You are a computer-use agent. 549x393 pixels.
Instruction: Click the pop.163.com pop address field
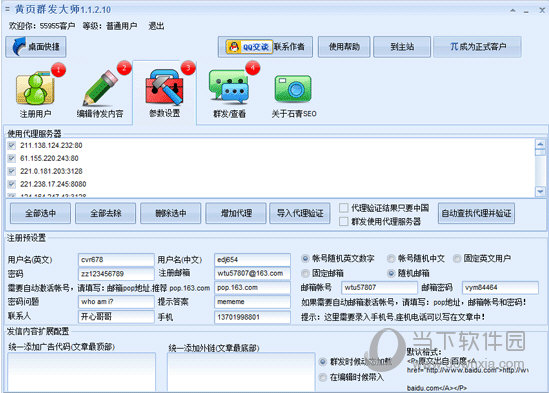pyautogui.click(x=252, y=288)
